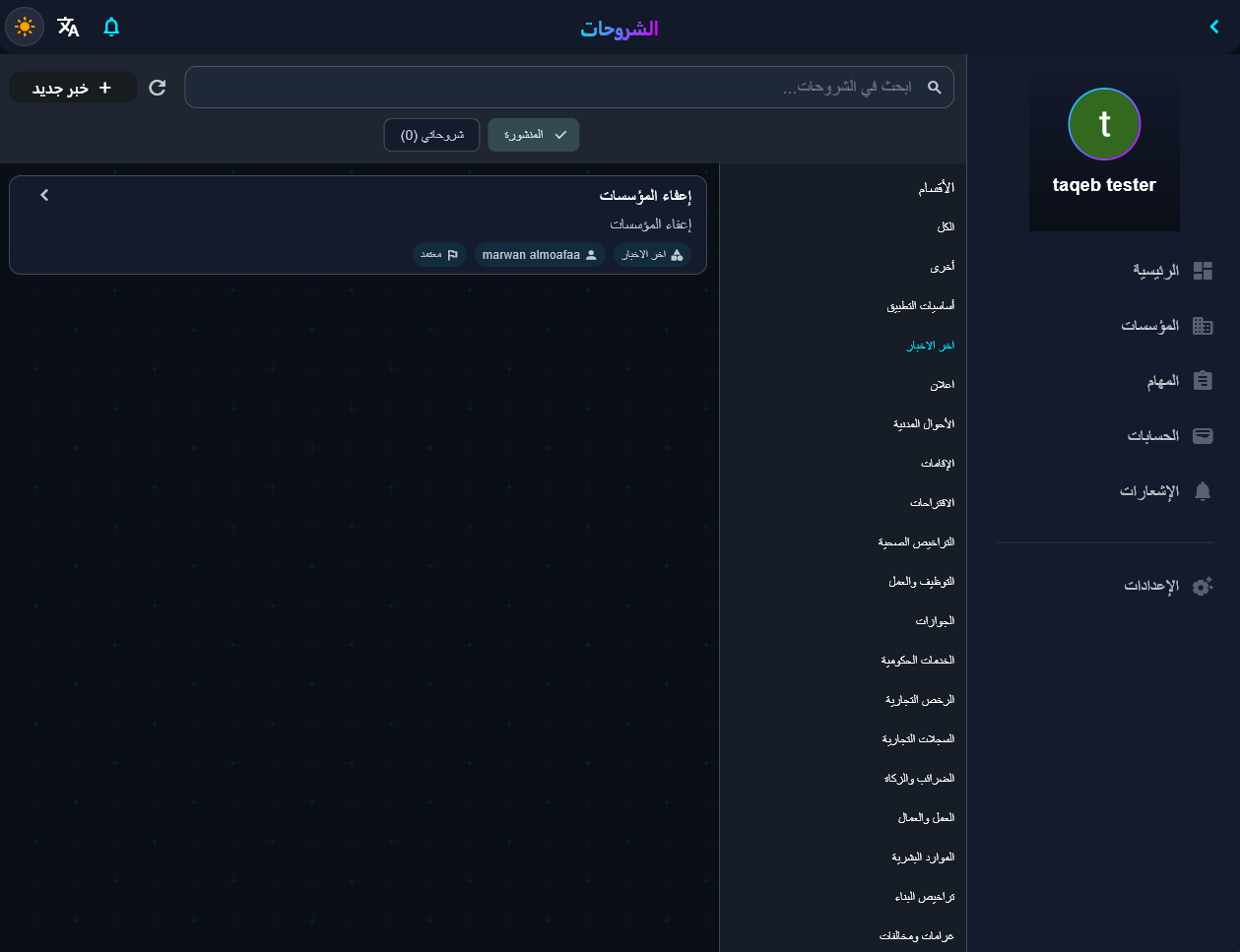Select the المنشورة filter tab
The height and width of the screenshot is (952, 1240).
point(534,135)
